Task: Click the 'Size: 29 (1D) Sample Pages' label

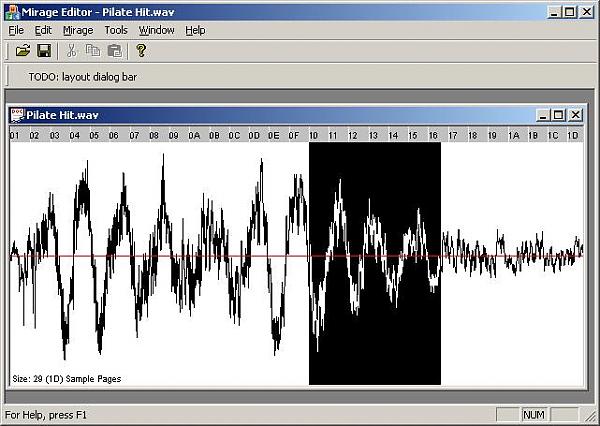Action: coord(67,379)
